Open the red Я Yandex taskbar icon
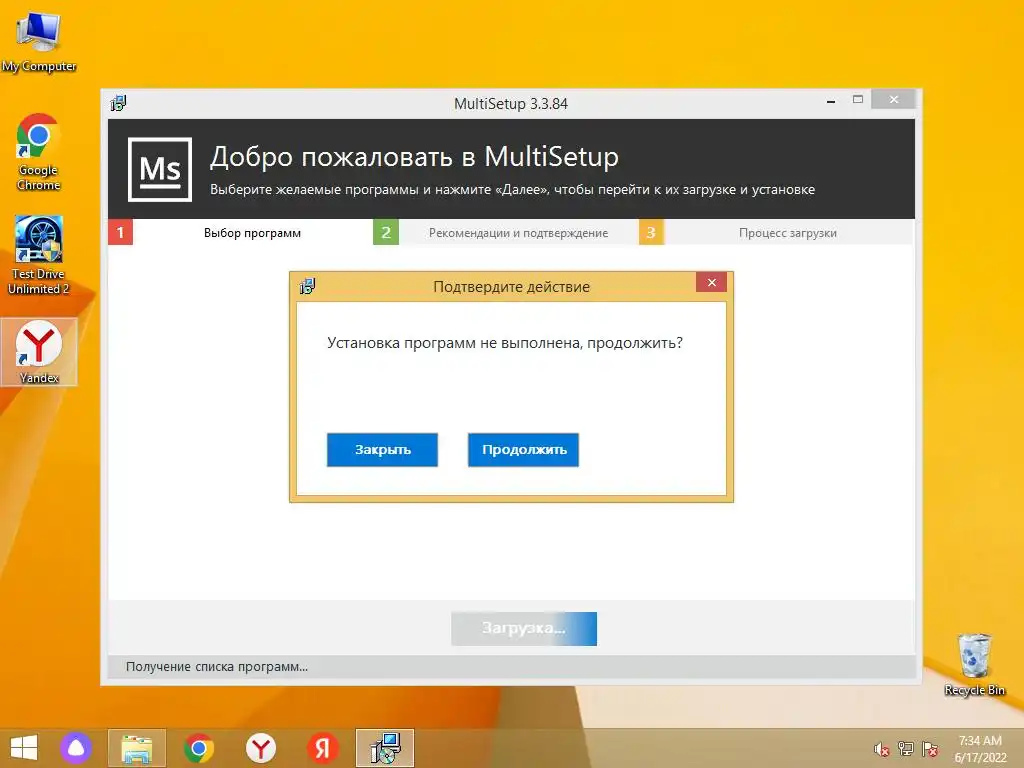Viewport: 1024px width, 768px height. tap(323, 748)
